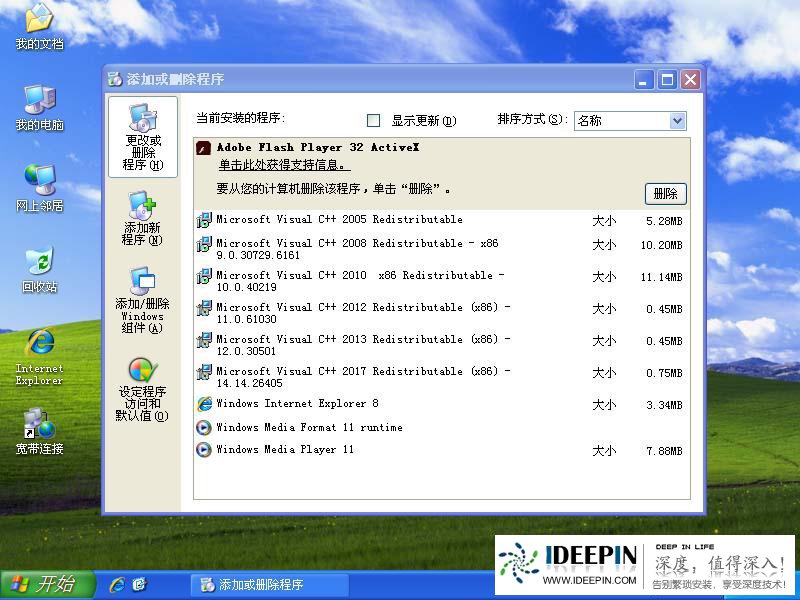Select Microsoft Visual C++ 2008 Redistributable entry
The image size is (800, 600).
(441, 249)
